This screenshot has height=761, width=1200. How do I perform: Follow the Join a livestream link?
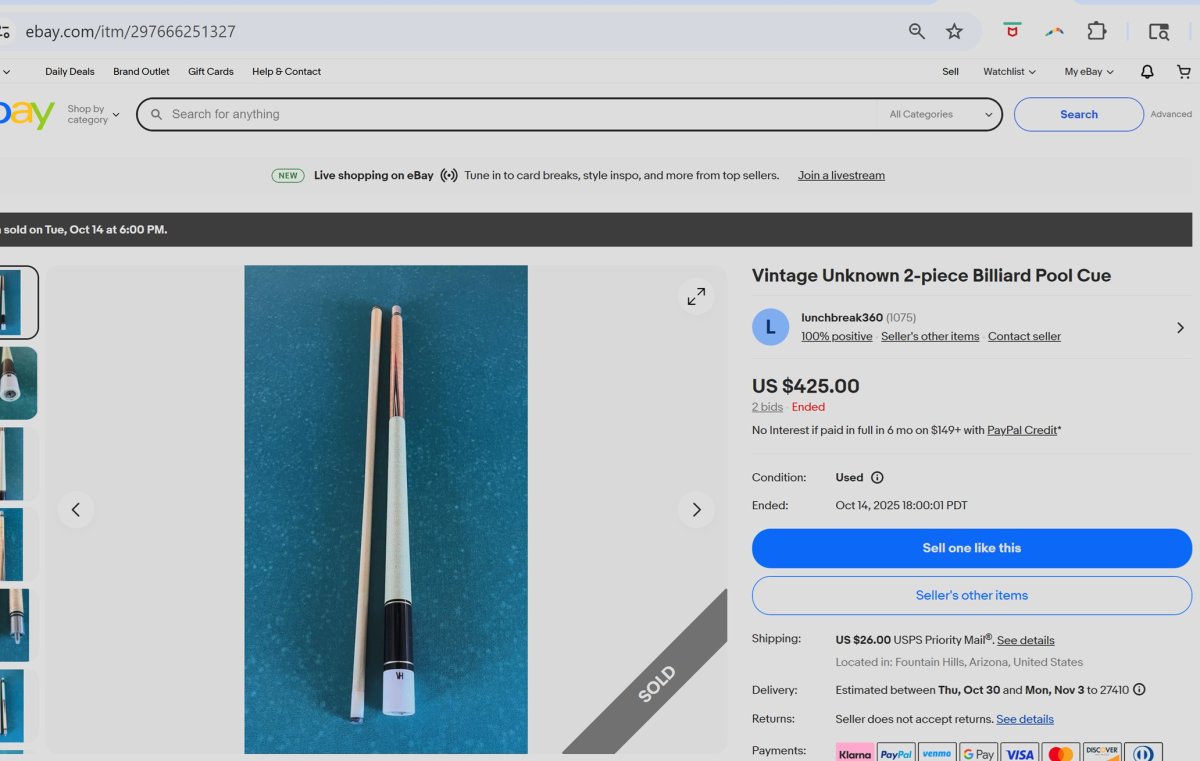[x=841, y=176]
